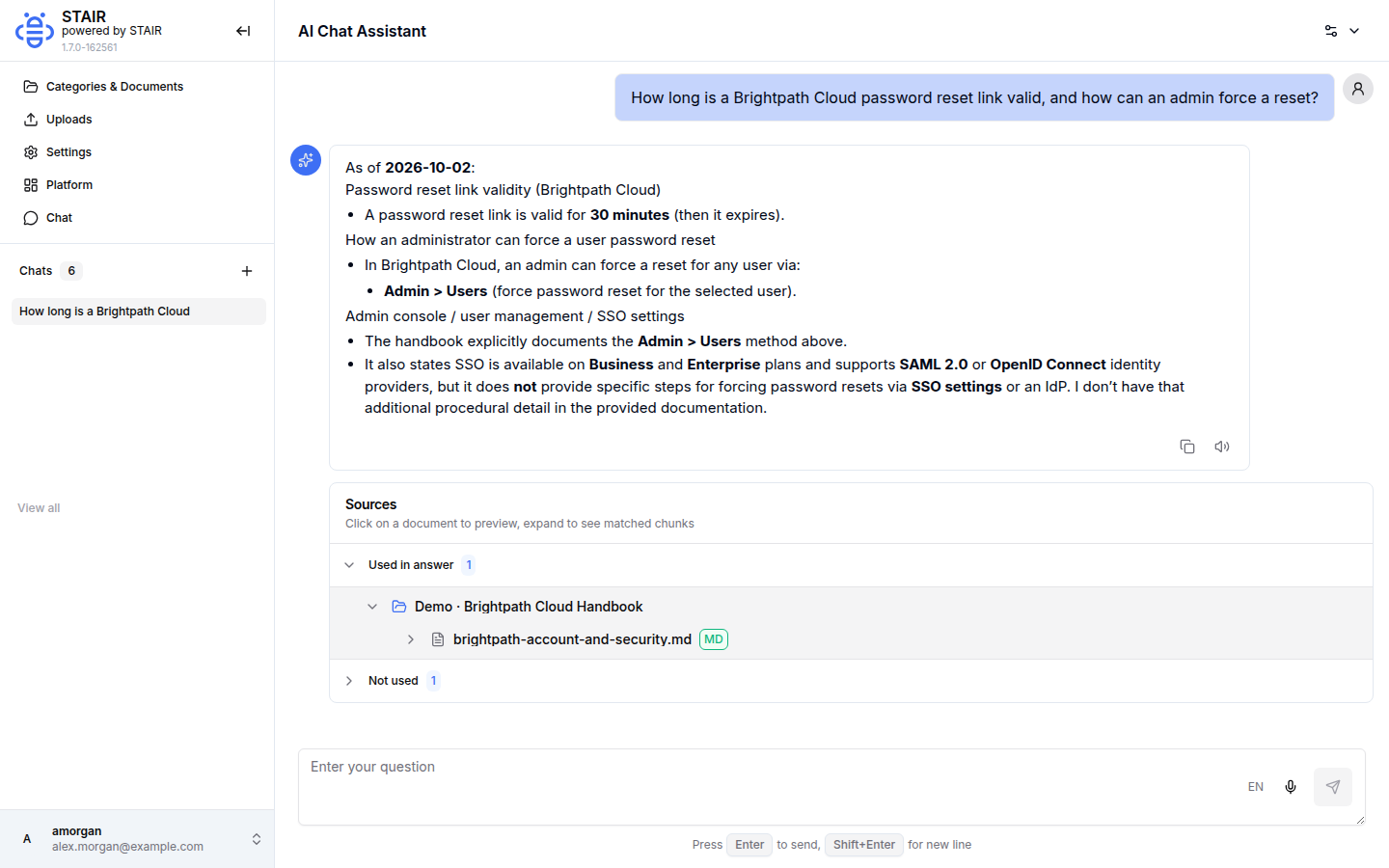Read the answer aloud with speaker icon
Viewport: 1389px width, 868px height.
point(1222,447)
